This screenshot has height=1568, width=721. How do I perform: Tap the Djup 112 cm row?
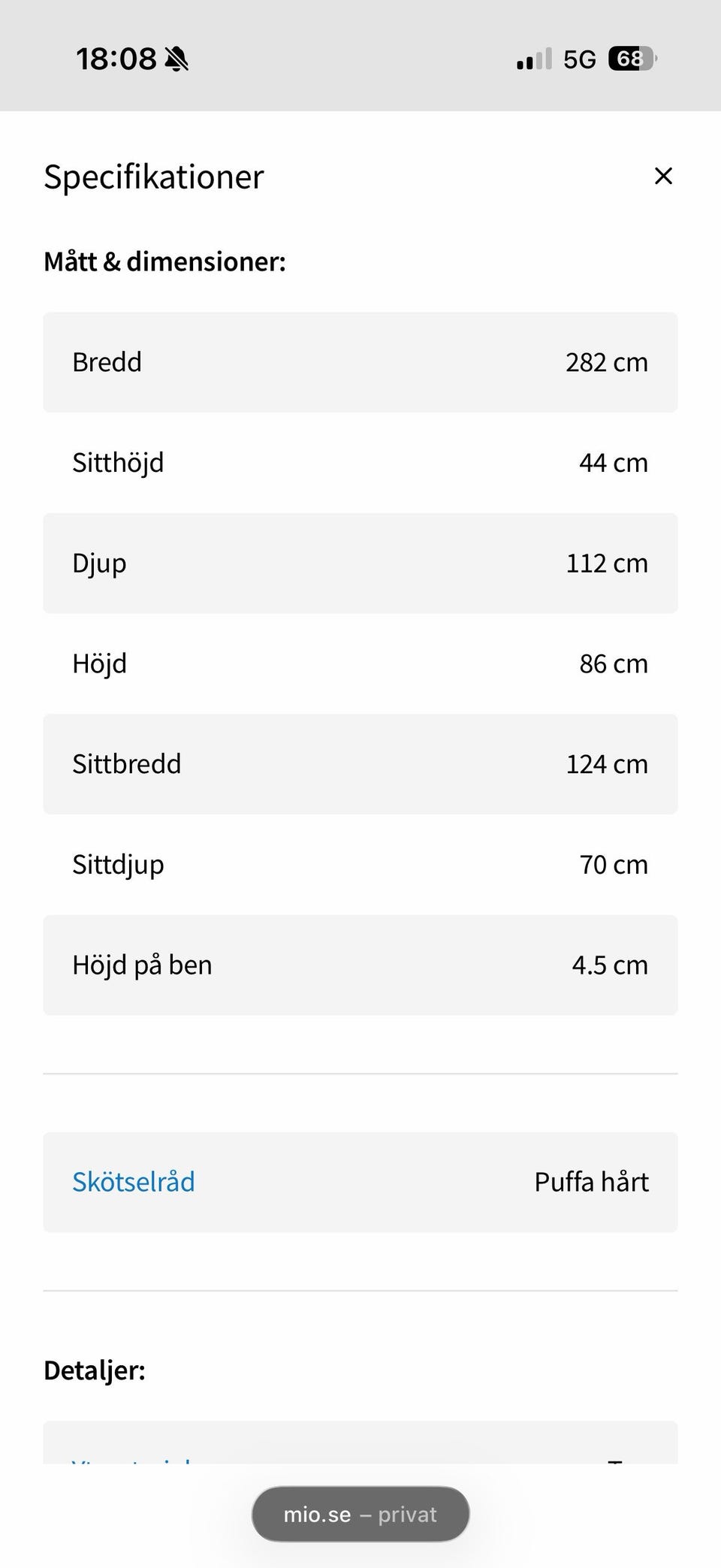point(360,563)
